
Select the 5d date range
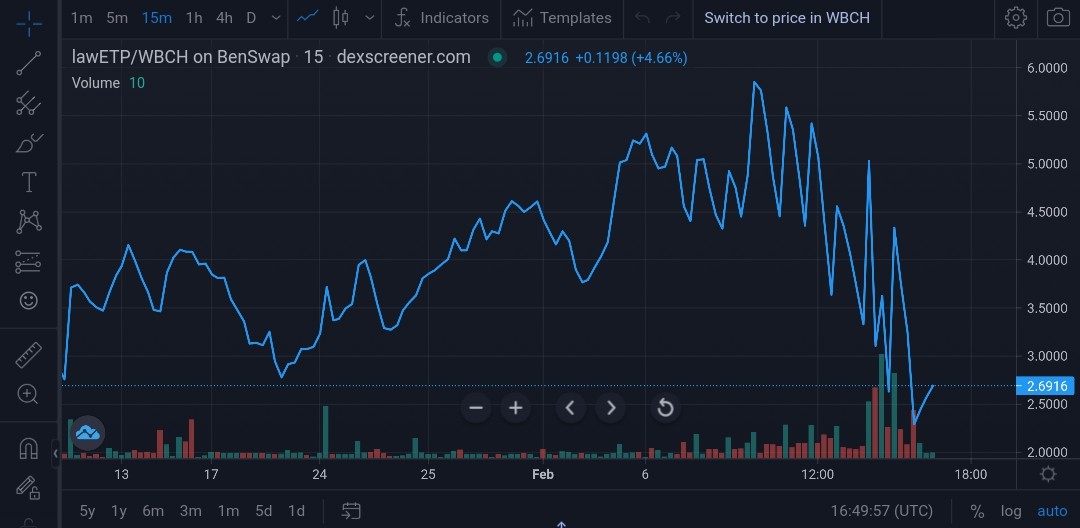(x=263, y=511)
